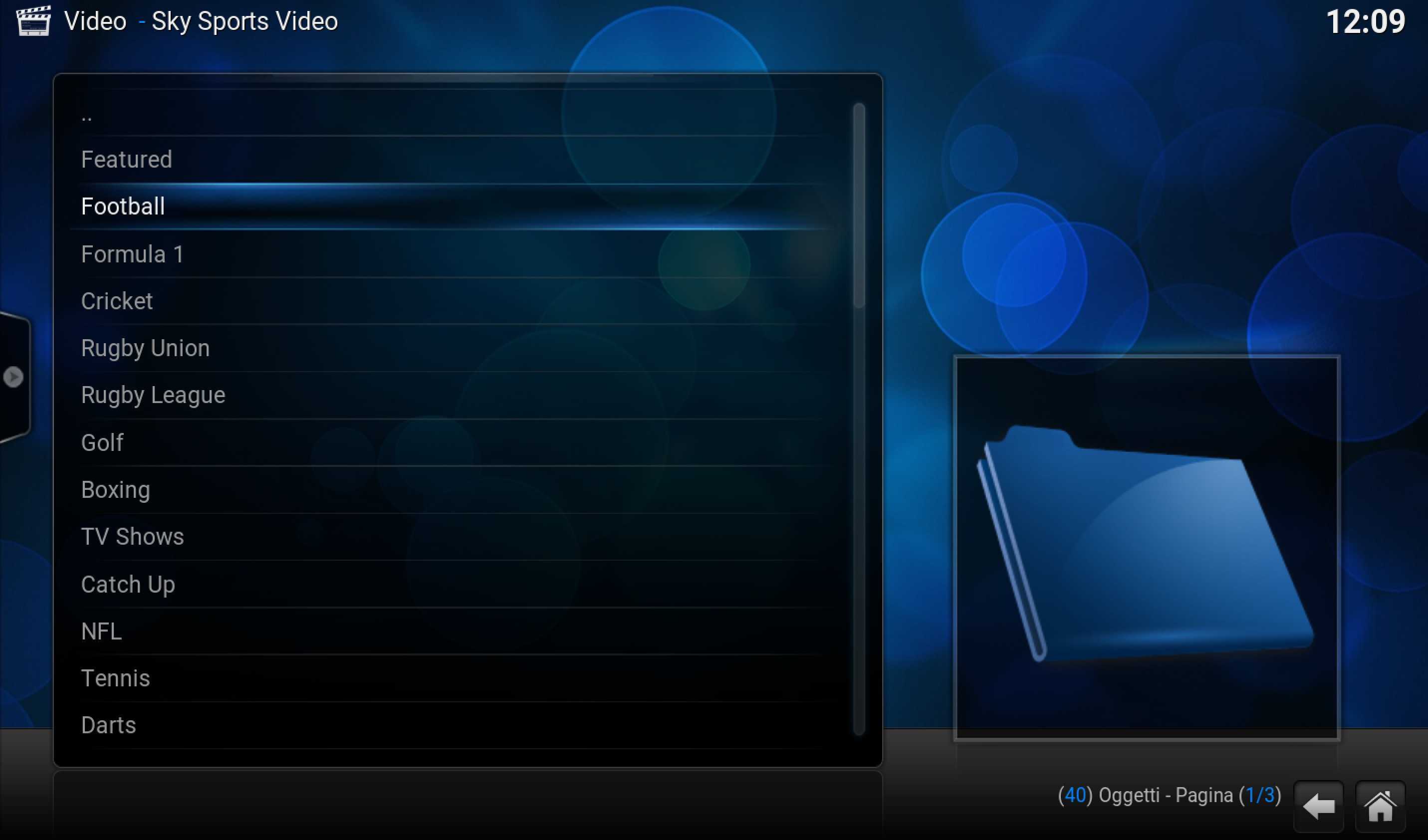Open Catch Up videos
1428x840 pixels.
[128, 585]
